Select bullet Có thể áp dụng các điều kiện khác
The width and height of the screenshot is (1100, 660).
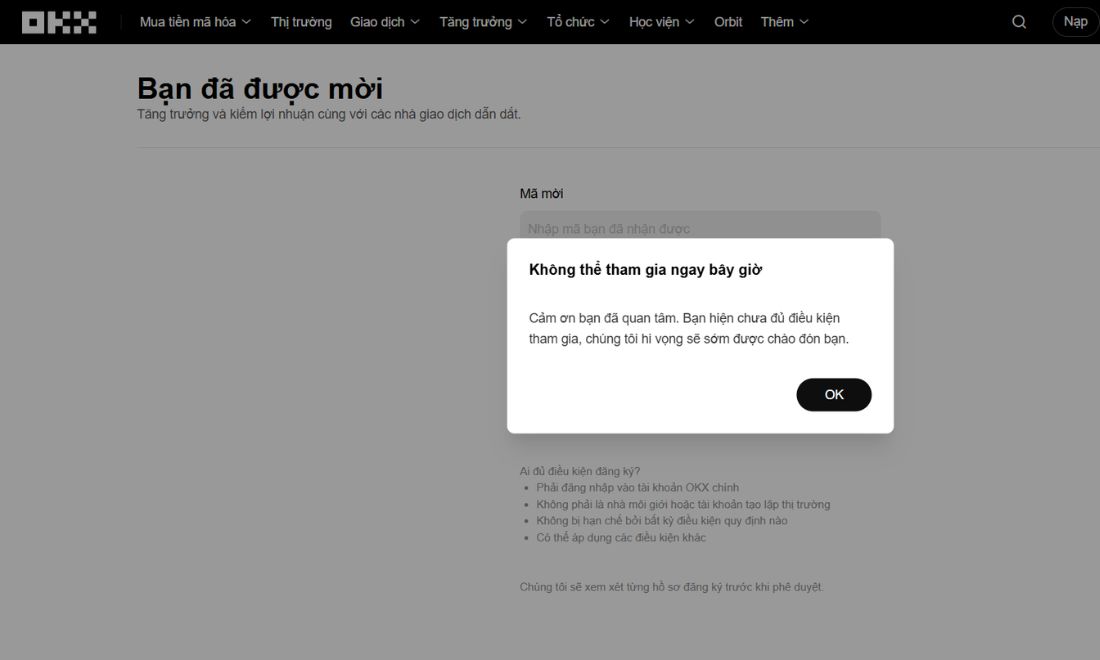pyautogui.click(x=621, y=537)
